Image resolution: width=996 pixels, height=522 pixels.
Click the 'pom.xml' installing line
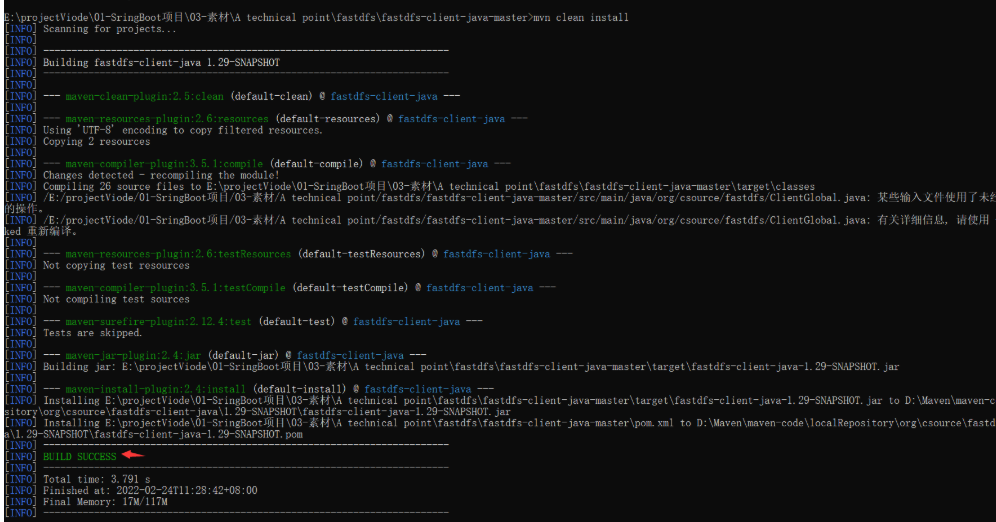pos(498,429)
